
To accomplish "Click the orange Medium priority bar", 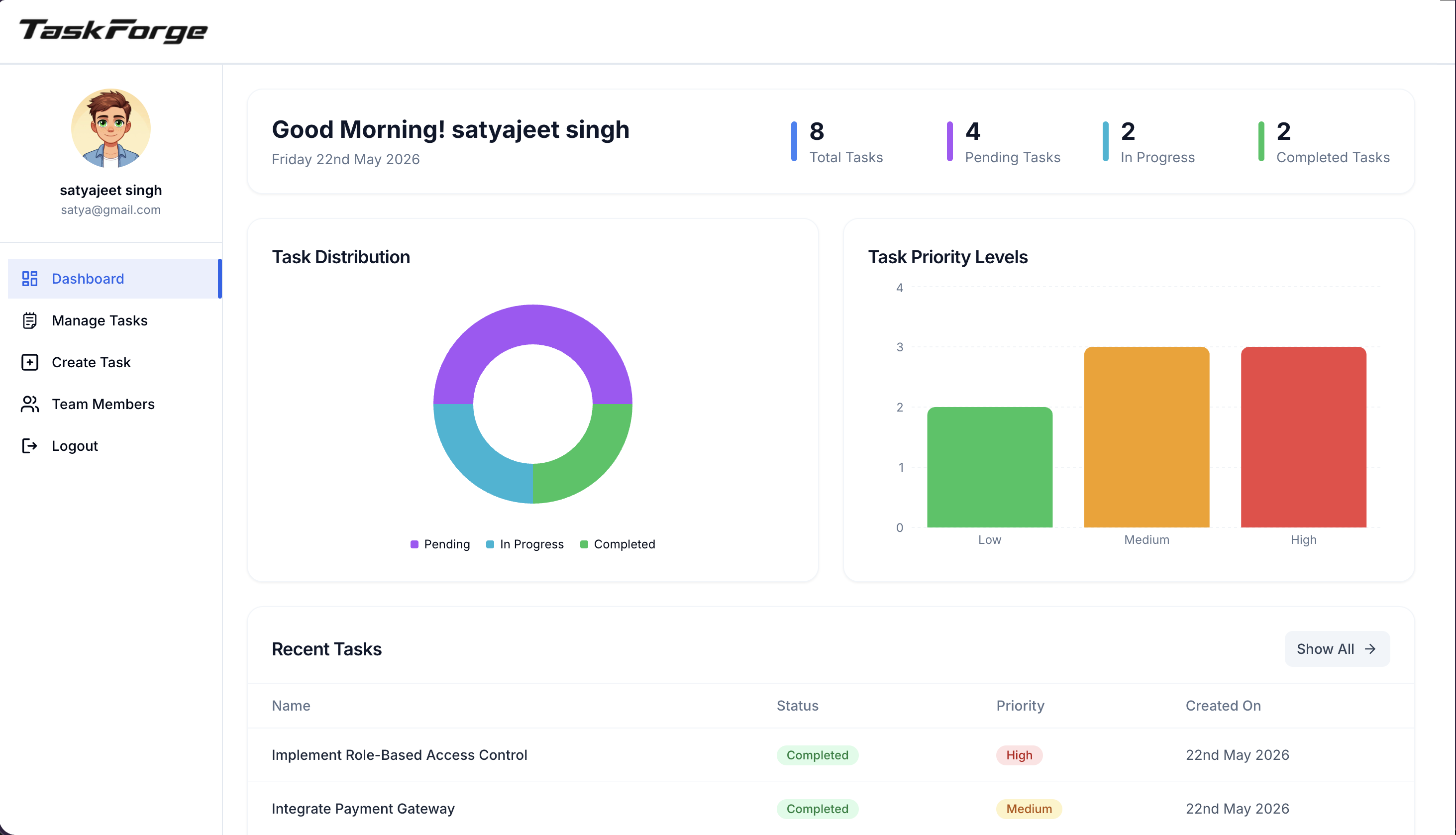I will coord(1146,437).
